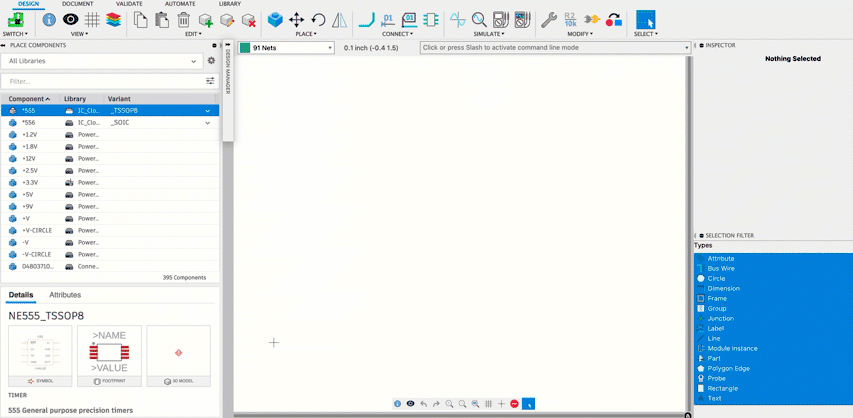Switch to the VALIDATE tab
The width and height of the screenshot is (853, 418).
pos(129,4)
